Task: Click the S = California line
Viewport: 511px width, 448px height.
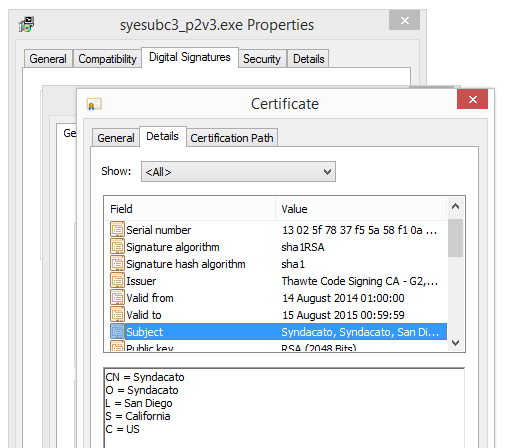Action: point(138,416)
